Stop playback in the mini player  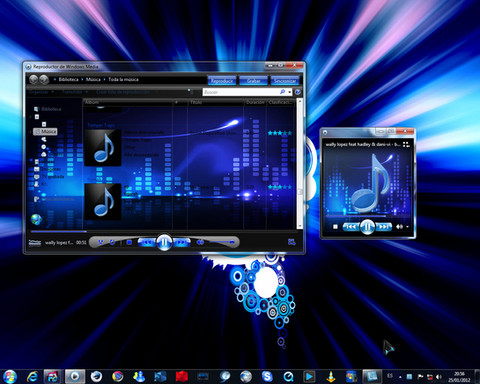pyautogui.click(x=335, y=227)
